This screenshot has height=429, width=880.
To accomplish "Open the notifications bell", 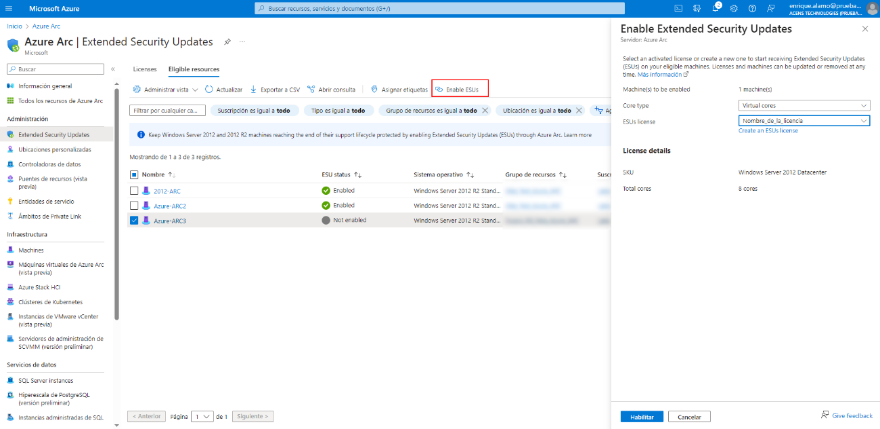I will click(716, 8).
